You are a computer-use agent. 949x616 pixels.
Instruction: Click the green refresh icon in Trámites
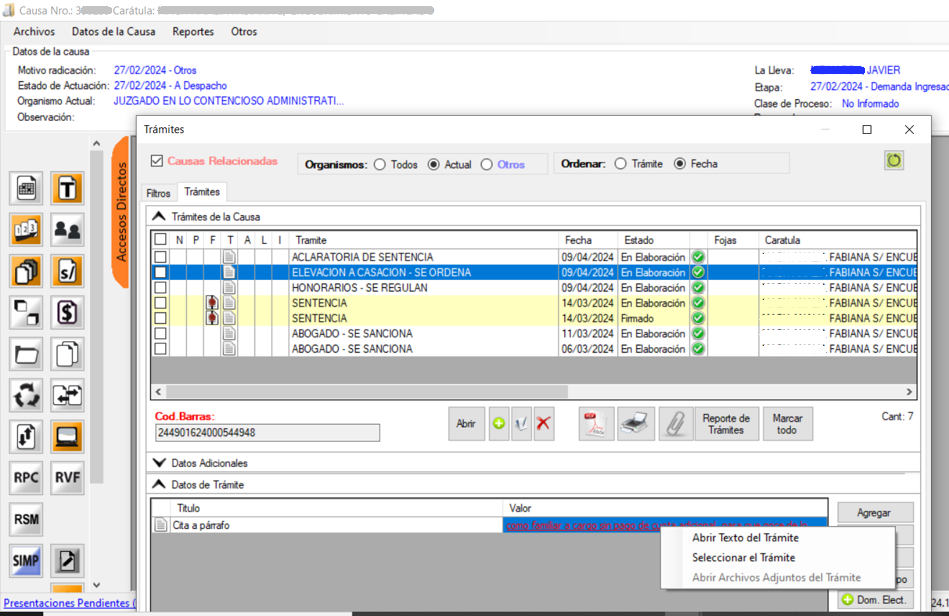[x=893, y=160]
